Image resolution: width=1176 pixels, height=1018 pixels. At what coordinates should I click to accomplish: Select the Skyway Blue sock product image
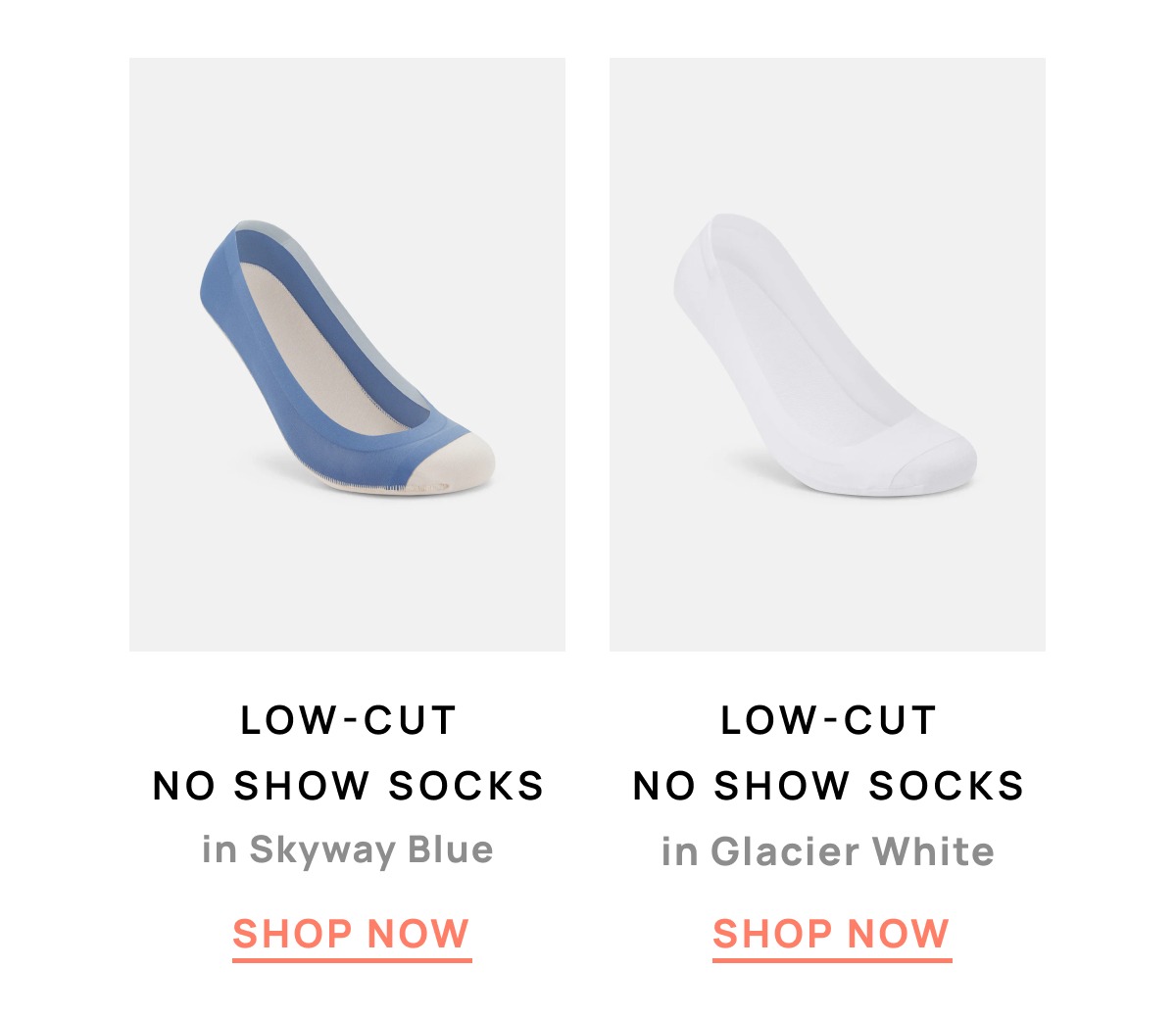347,355
